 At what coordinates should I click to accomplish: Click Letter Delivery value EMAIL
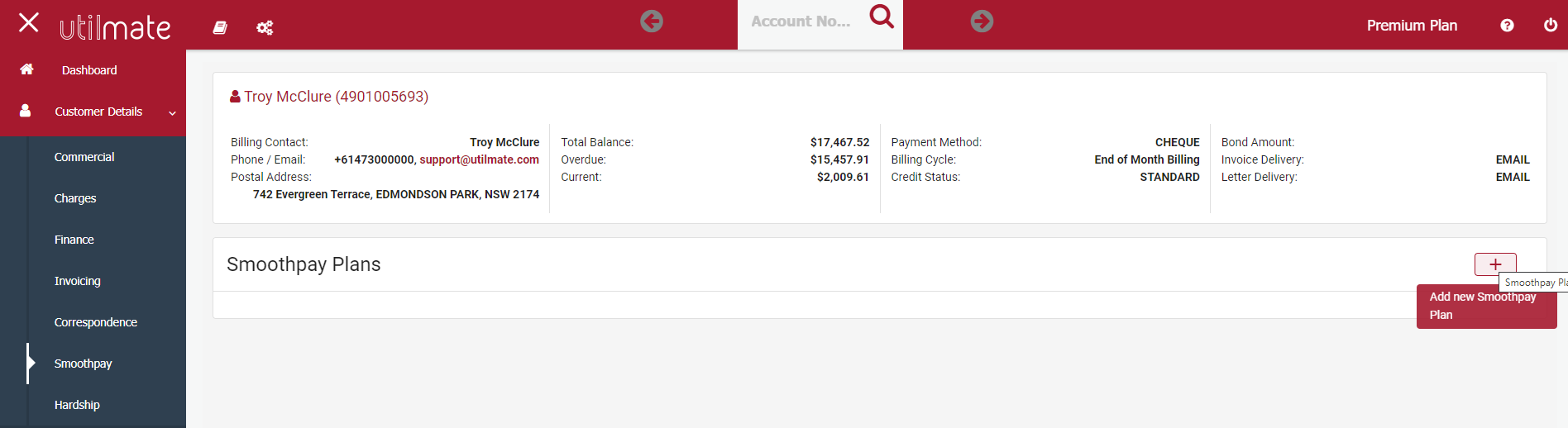(1513, 177)
